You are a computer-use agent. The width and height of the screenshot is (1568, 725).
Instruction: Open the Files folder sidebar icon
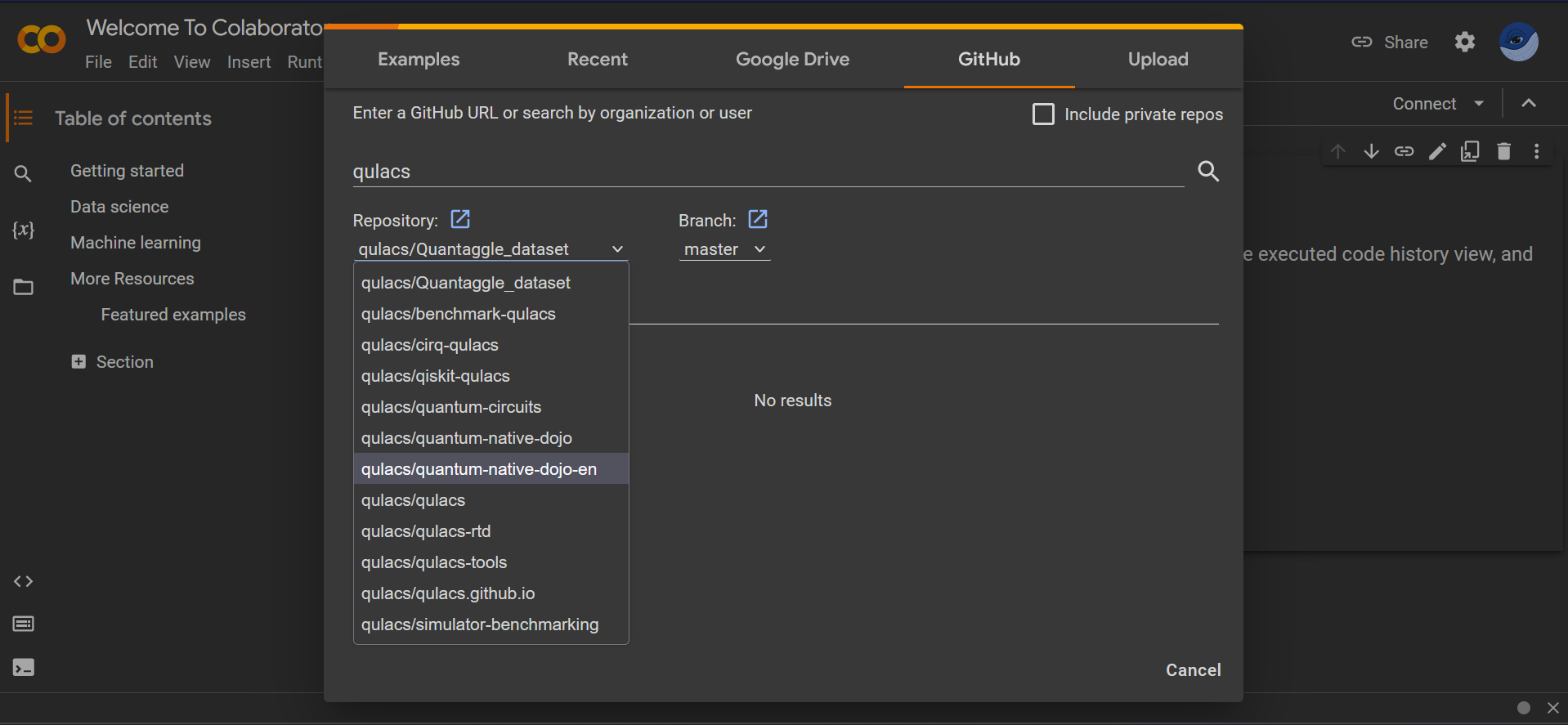click(23, 287)
